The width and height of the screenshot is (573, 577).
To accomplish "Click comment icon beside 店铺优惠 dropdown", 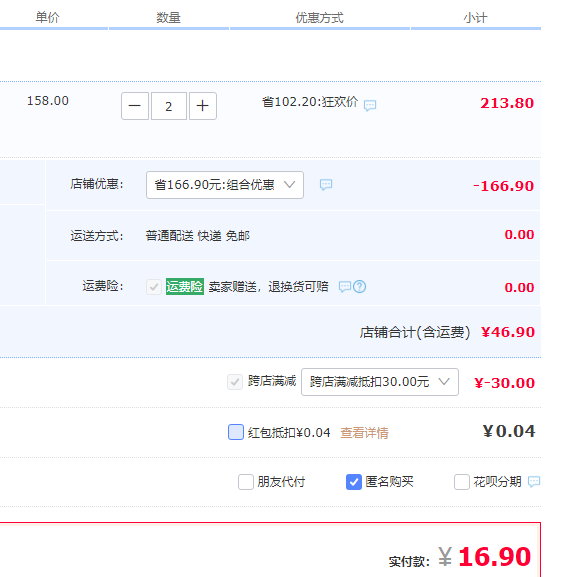I will point(326,184).
